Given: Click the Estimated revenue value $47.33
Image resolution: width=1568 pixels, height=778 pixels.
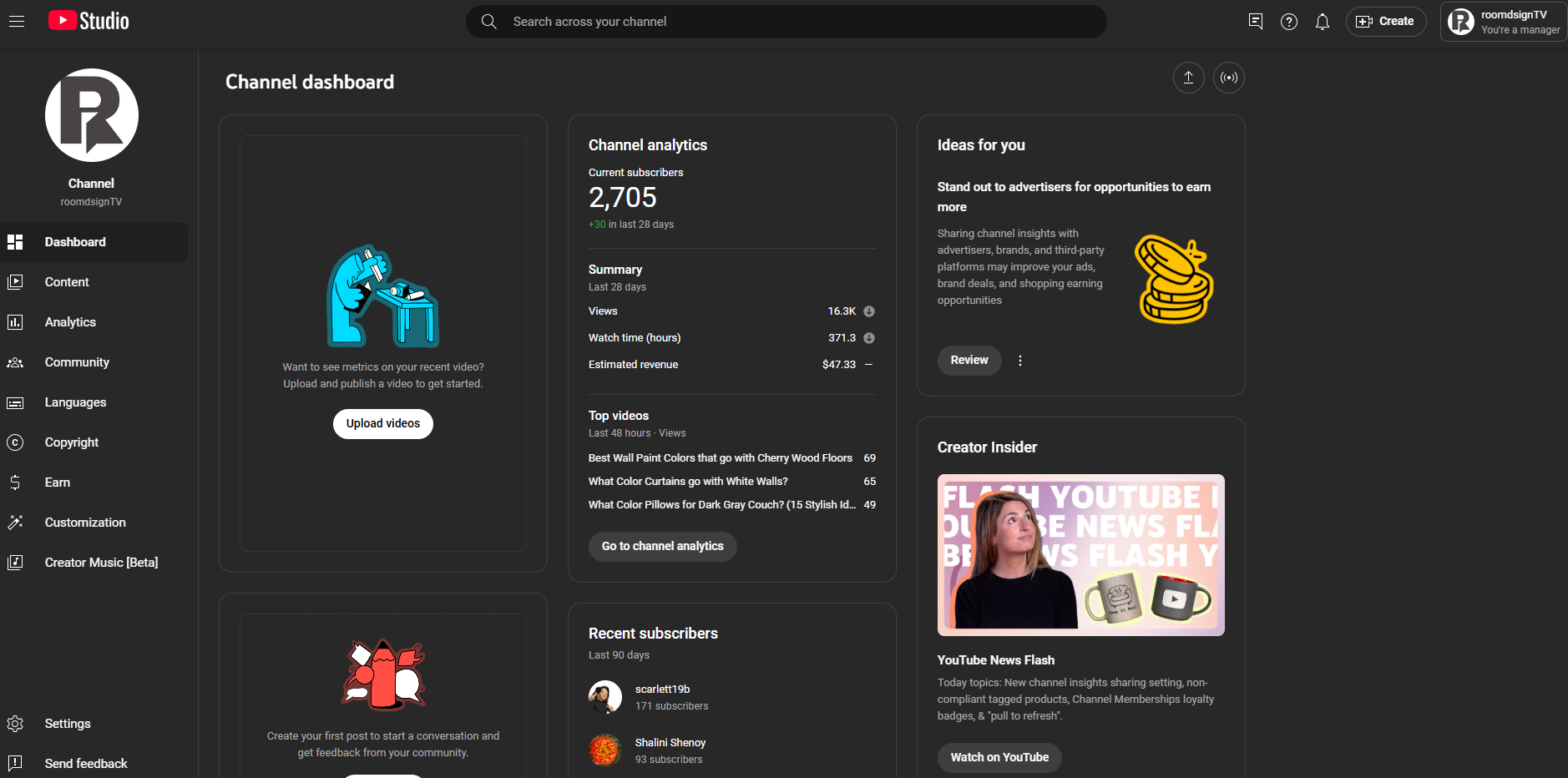Looking at the screenshot, I should click(x=839, y=365).
